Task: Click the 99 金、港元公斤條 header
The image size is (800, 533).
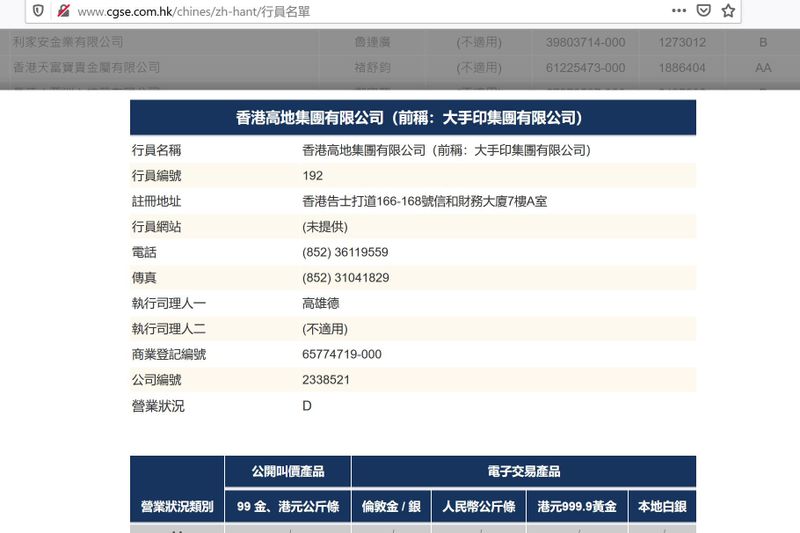Action: pos(288,506)
